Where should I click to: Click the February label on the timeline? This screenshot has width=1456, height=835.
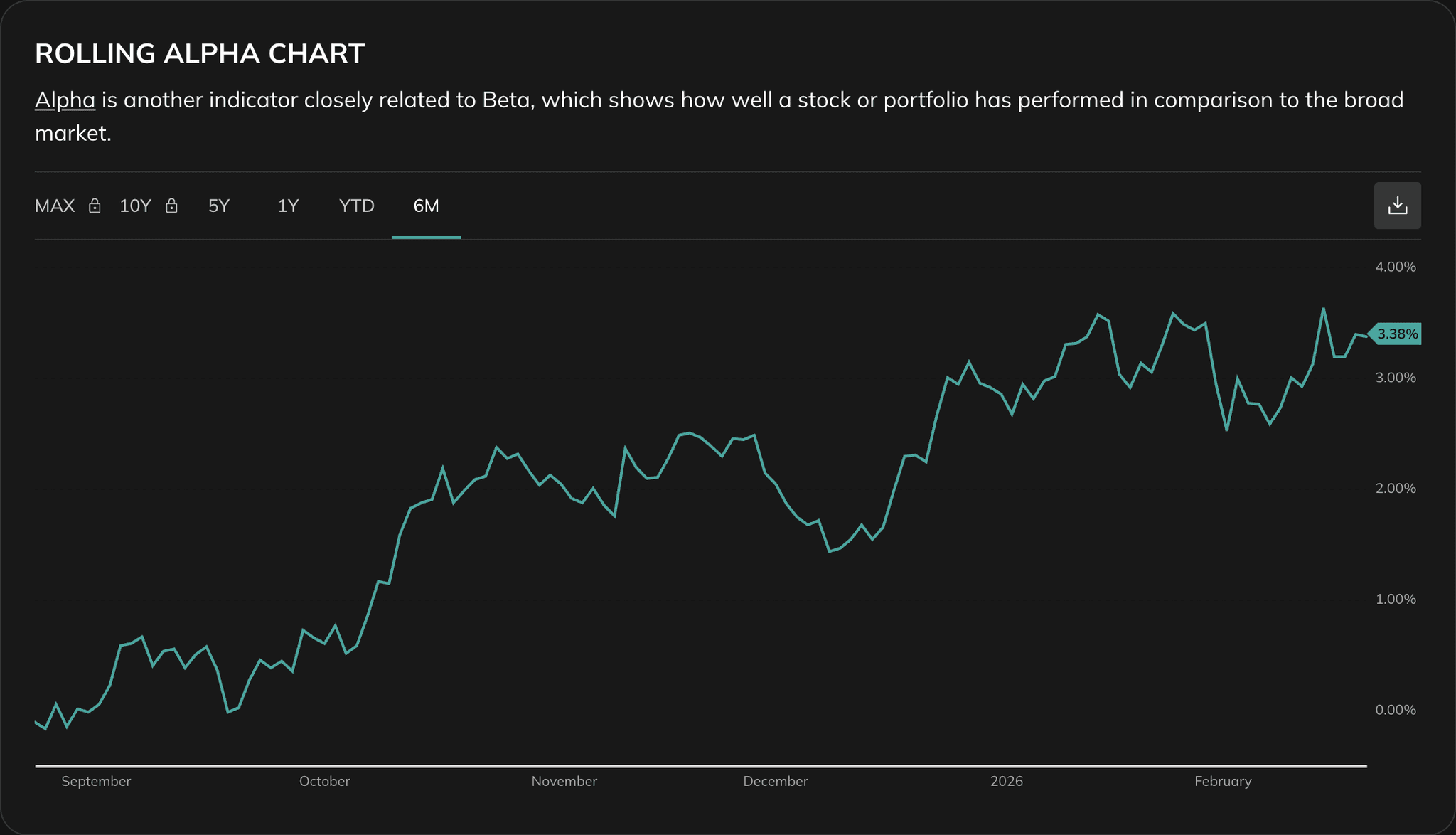(1224, 780)
